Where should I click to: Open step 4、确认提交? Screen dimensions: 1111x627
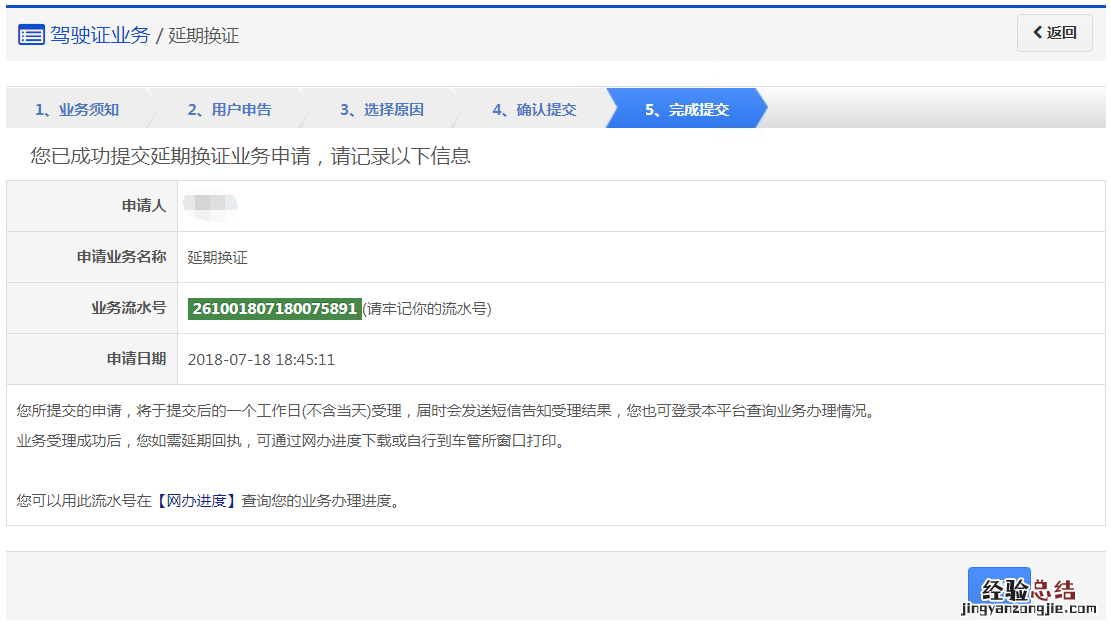pyautogui.click(x=537, y=109)
